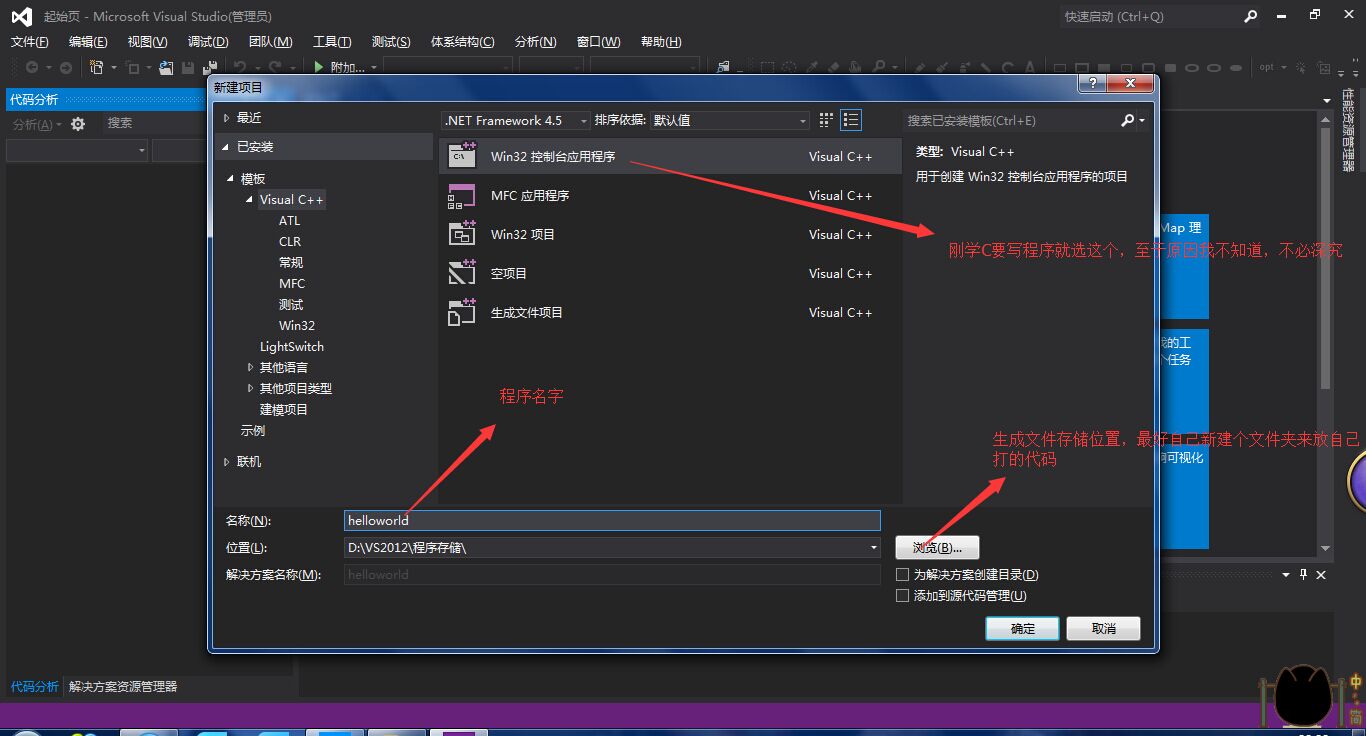Image resolution: width=1366 pixels, height=736 pixels.
Task: Enable 添加到源代码管理 checkbox
Action: click(903, 596)
